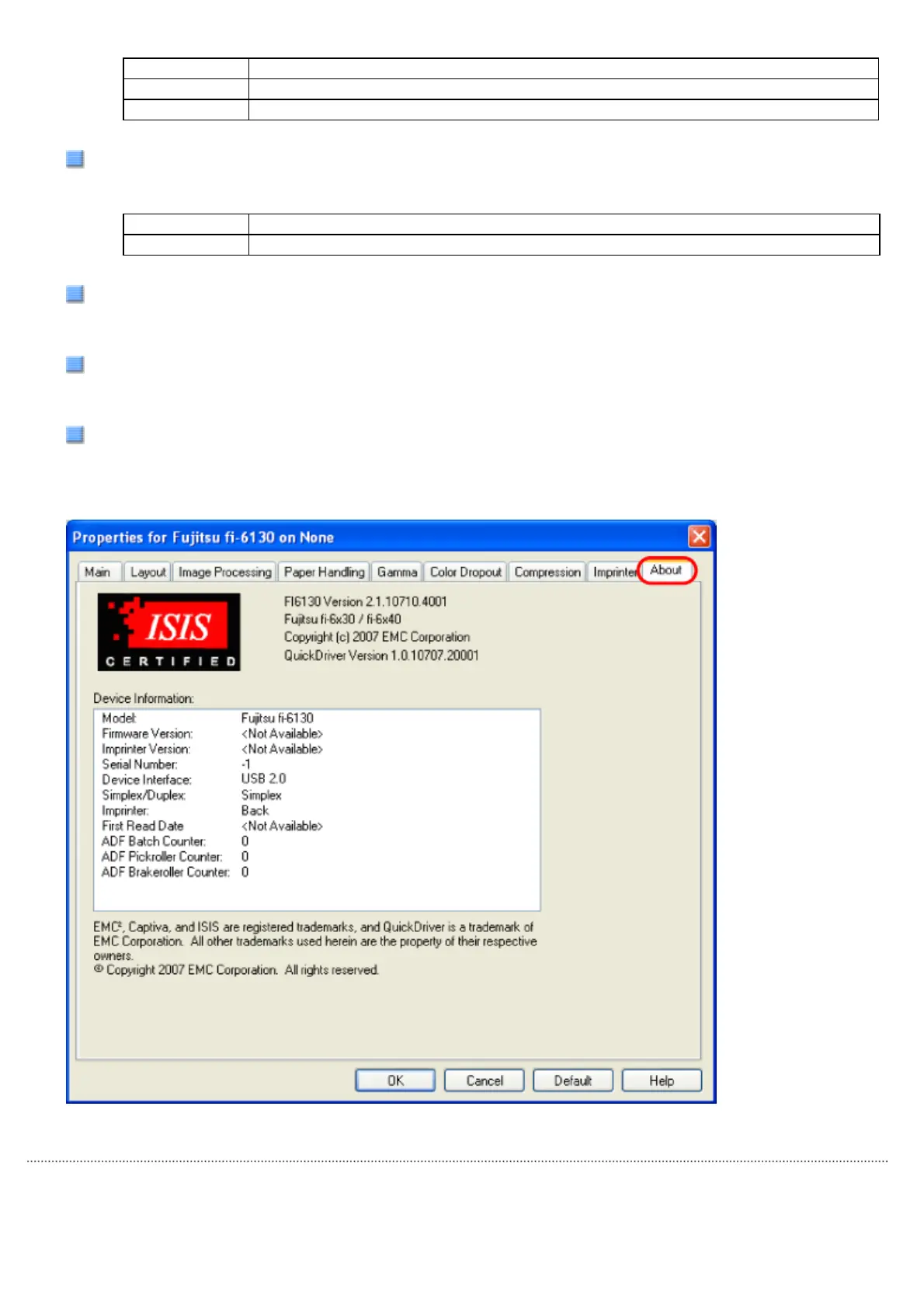Select the Serial Number row

point(176,764)
